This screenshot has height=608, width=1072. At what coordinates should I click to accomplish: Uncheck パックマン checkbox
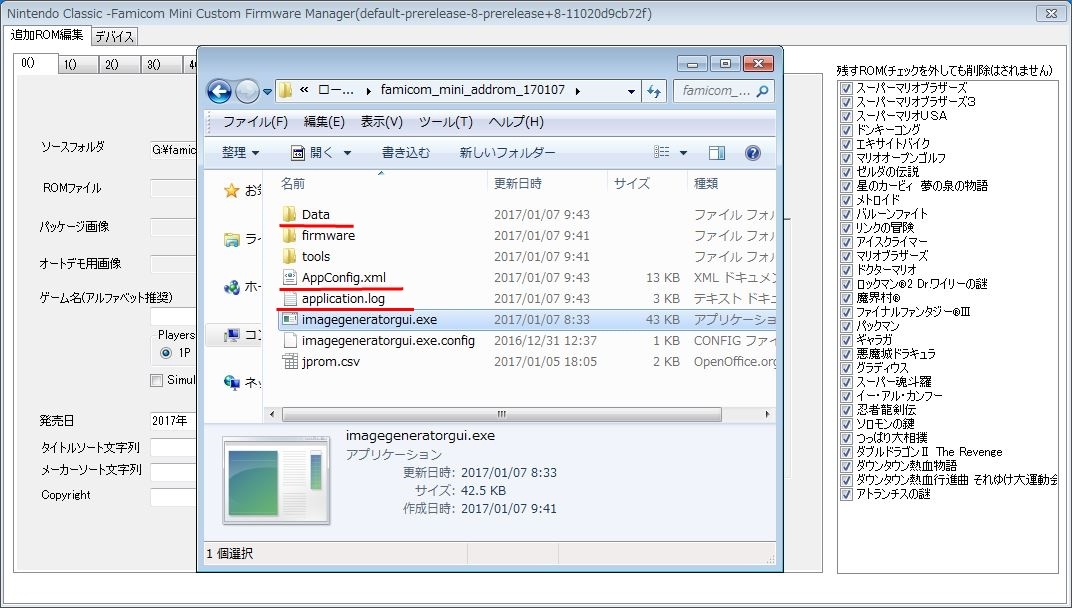pyautogui.click(x=846, y=326)
